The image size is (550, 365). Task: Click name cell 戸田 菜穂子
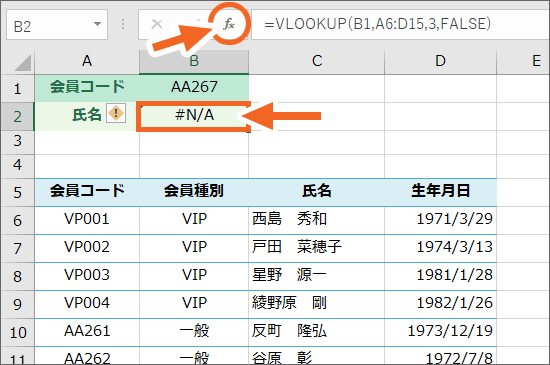317,249
